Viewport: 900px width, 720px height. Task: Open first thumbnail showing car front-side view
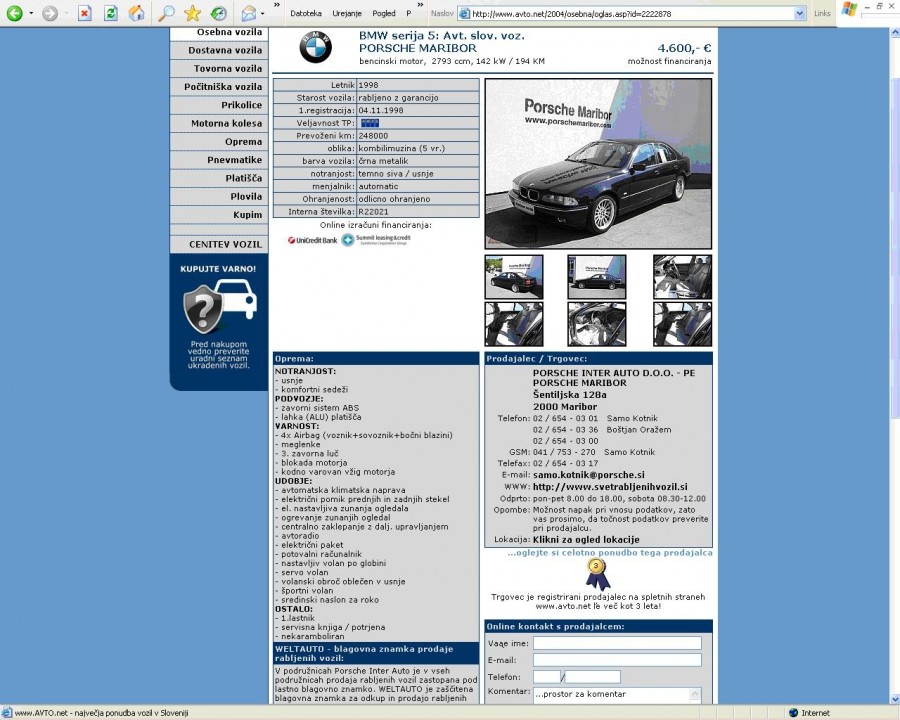(514, 277)
